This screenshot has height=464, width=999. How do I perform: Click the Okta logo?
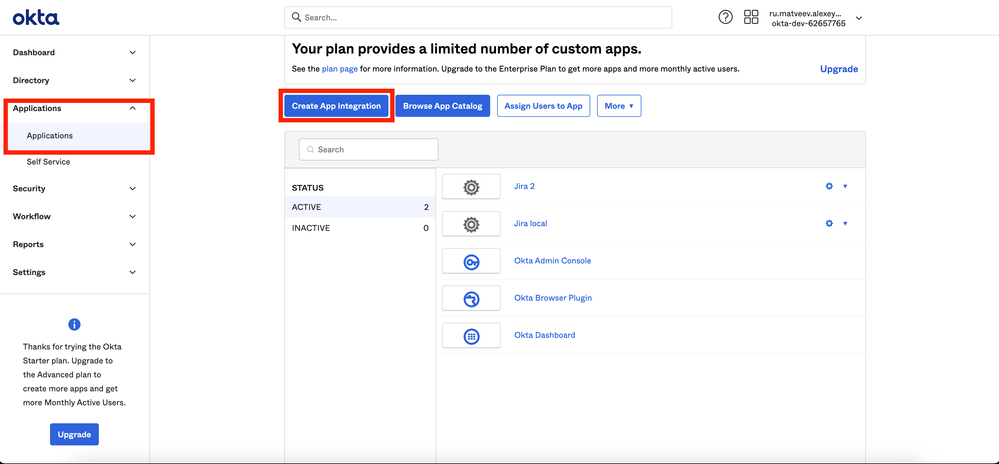pos(36,18)
